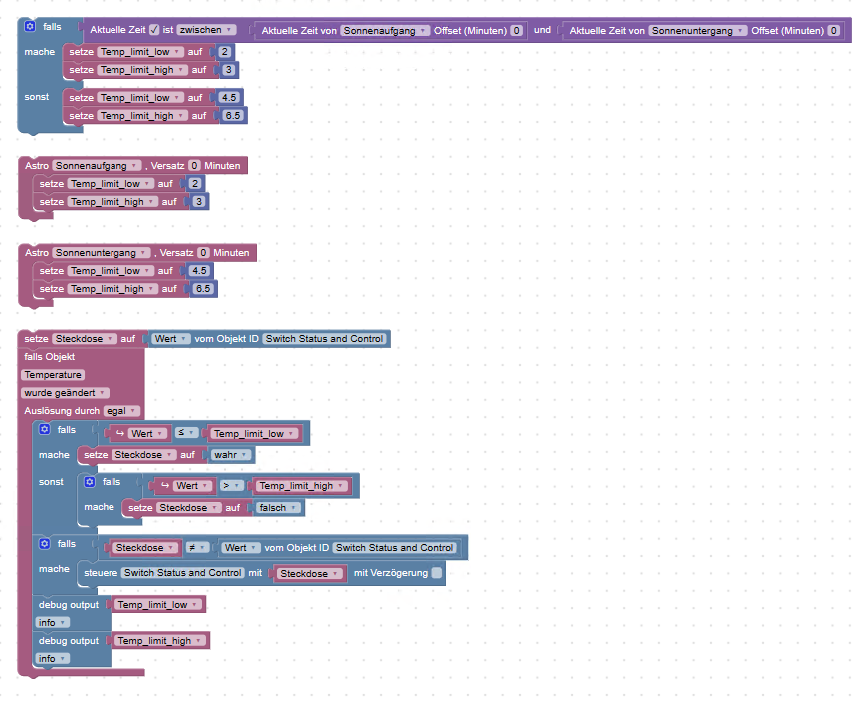Edit Versatz field in Astro Sonnenuntergang block

[203, 253]
